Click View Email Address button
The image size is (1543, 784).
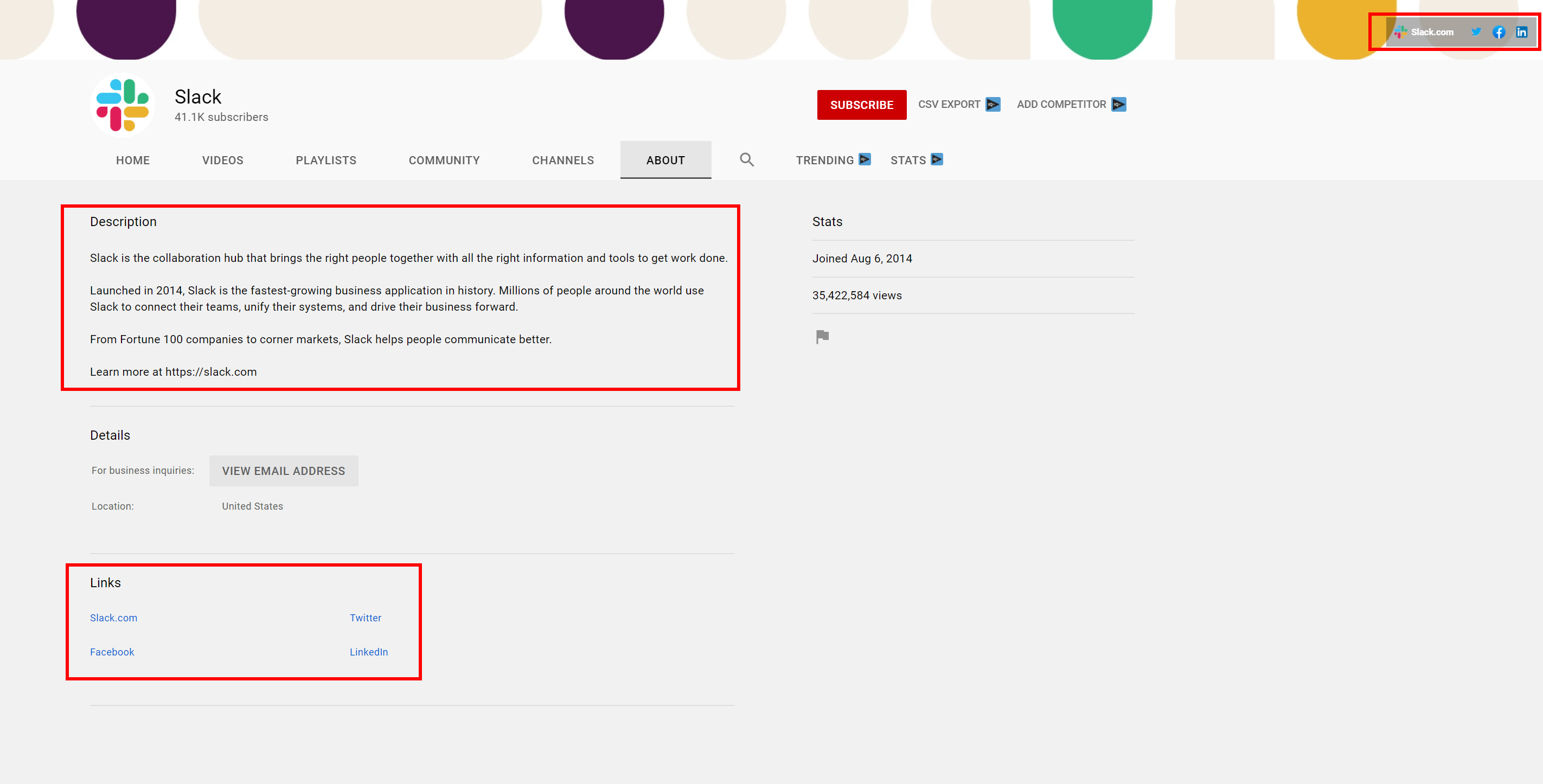point(282,470)
